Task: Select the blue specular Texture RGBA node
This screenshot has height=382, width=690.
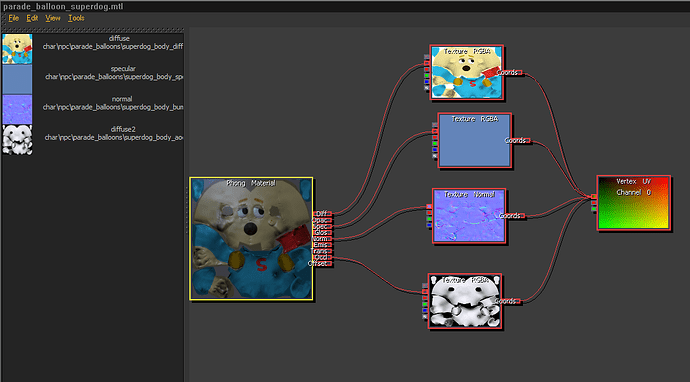Action: tap(474, 140)
